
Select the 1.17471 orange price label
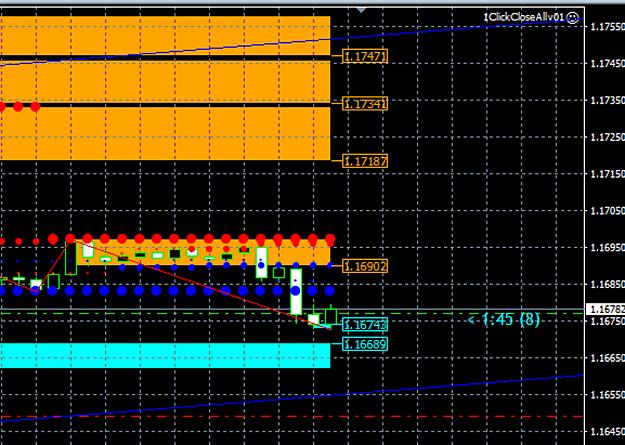[365, 57]
